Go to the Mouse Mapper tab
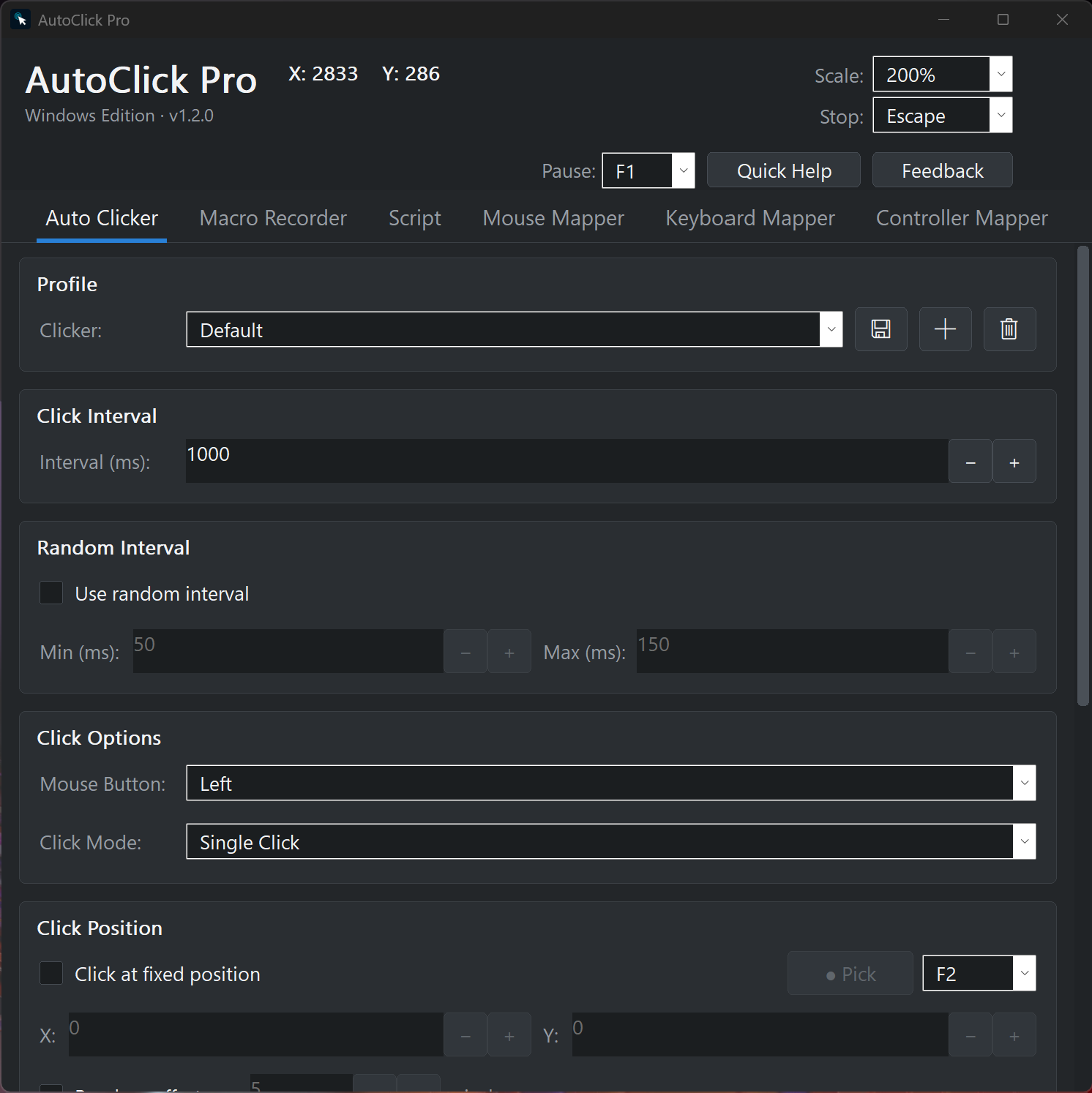Viewport: 1092px width, 1093px height. (553, 218)
